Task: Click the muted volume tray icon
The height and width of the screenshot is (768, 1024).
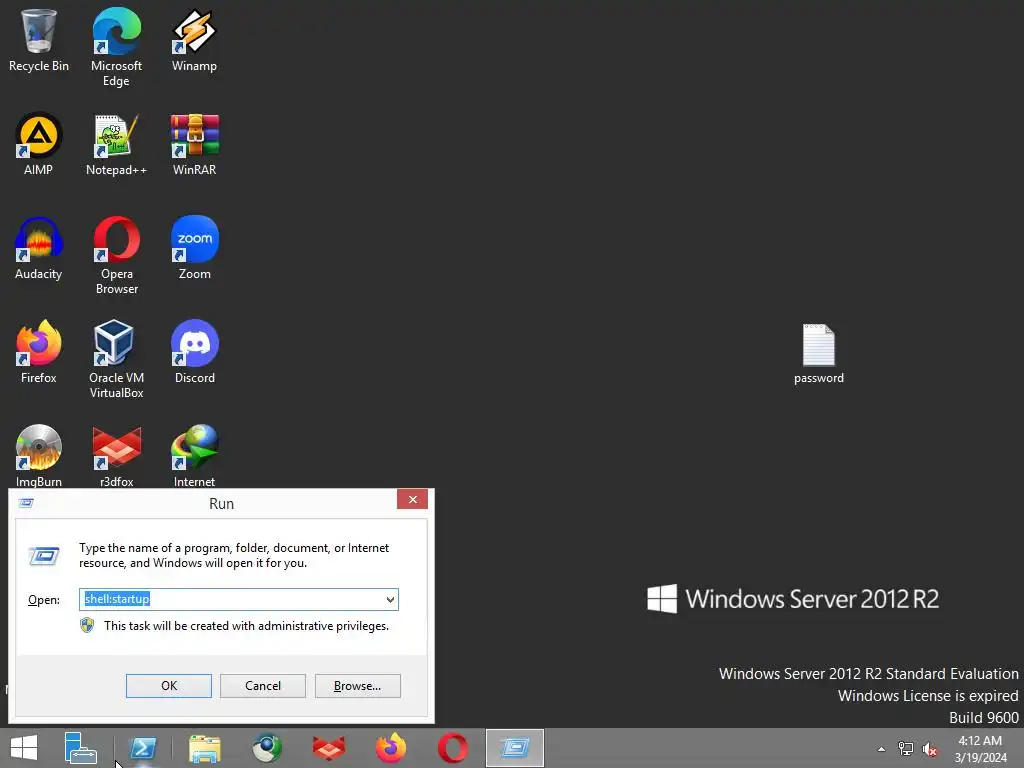Action: pos(930,749)
